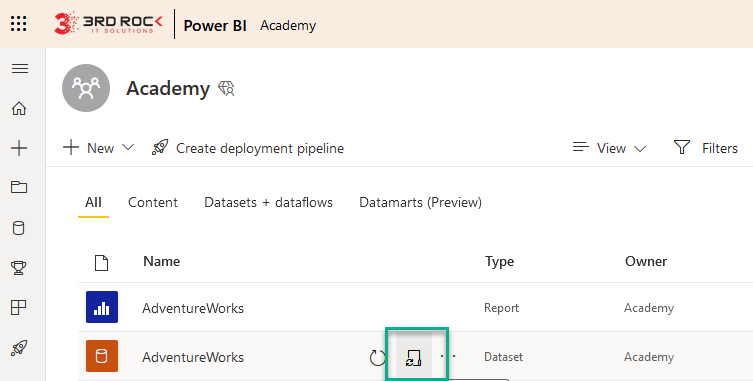Open Metrics trophy icon in sidebar
This screenshot has height=381, width=753.
tap(19, 267)
